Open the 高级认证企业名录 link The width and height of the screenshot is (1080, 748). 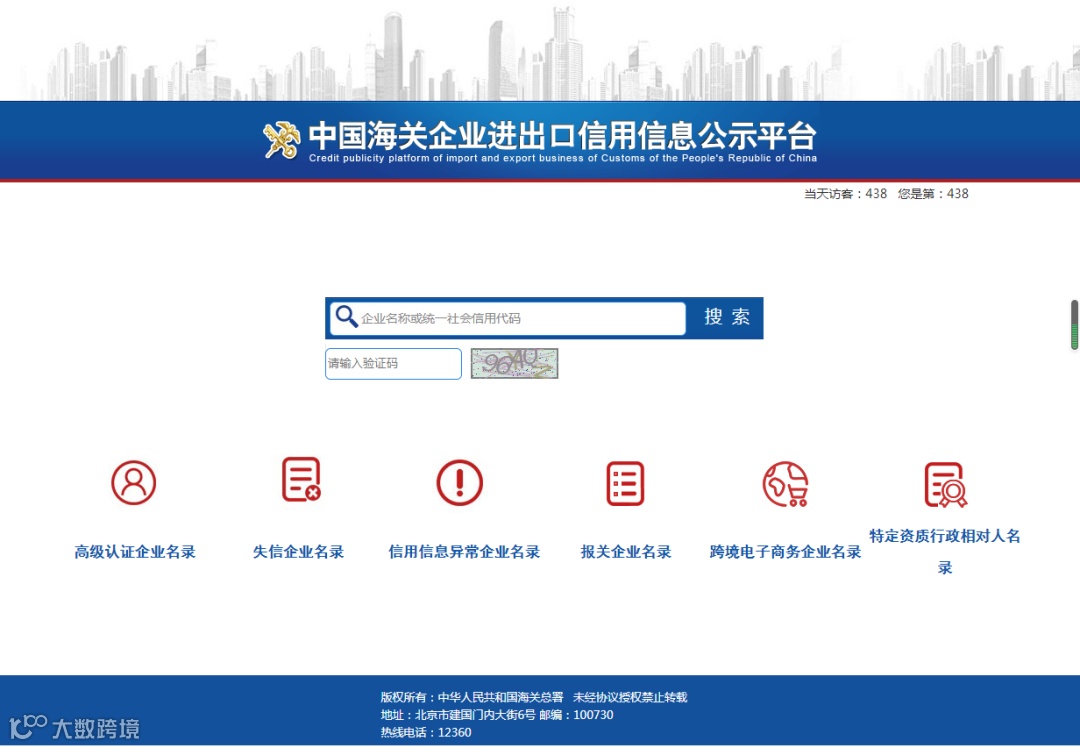pos(135,552)
